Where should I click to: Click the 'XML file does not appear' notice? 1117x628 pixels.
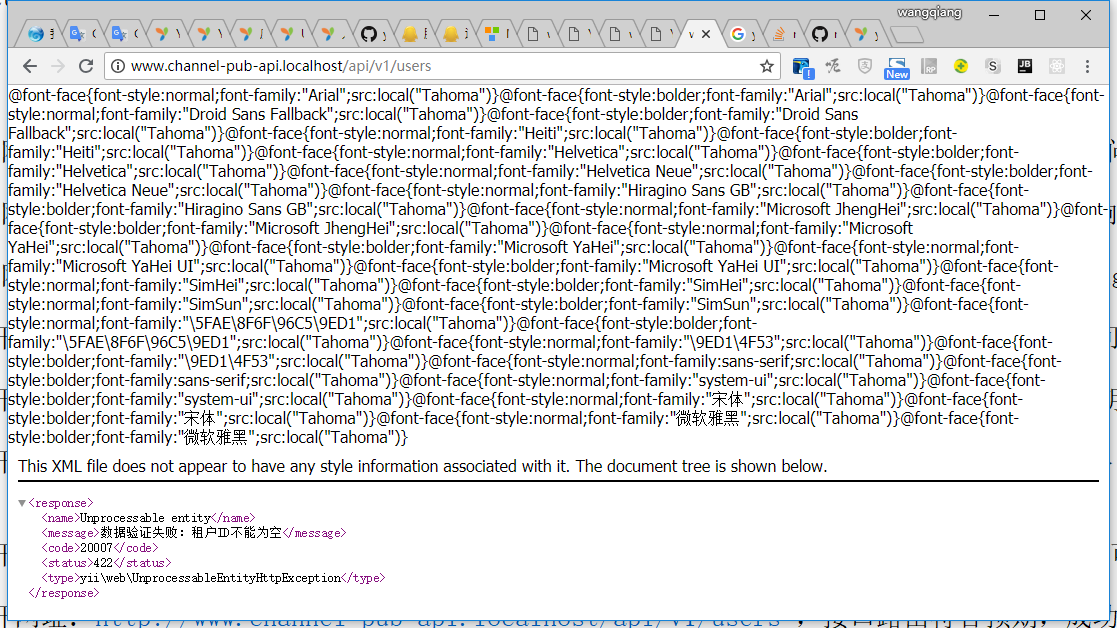pos(422,466)
